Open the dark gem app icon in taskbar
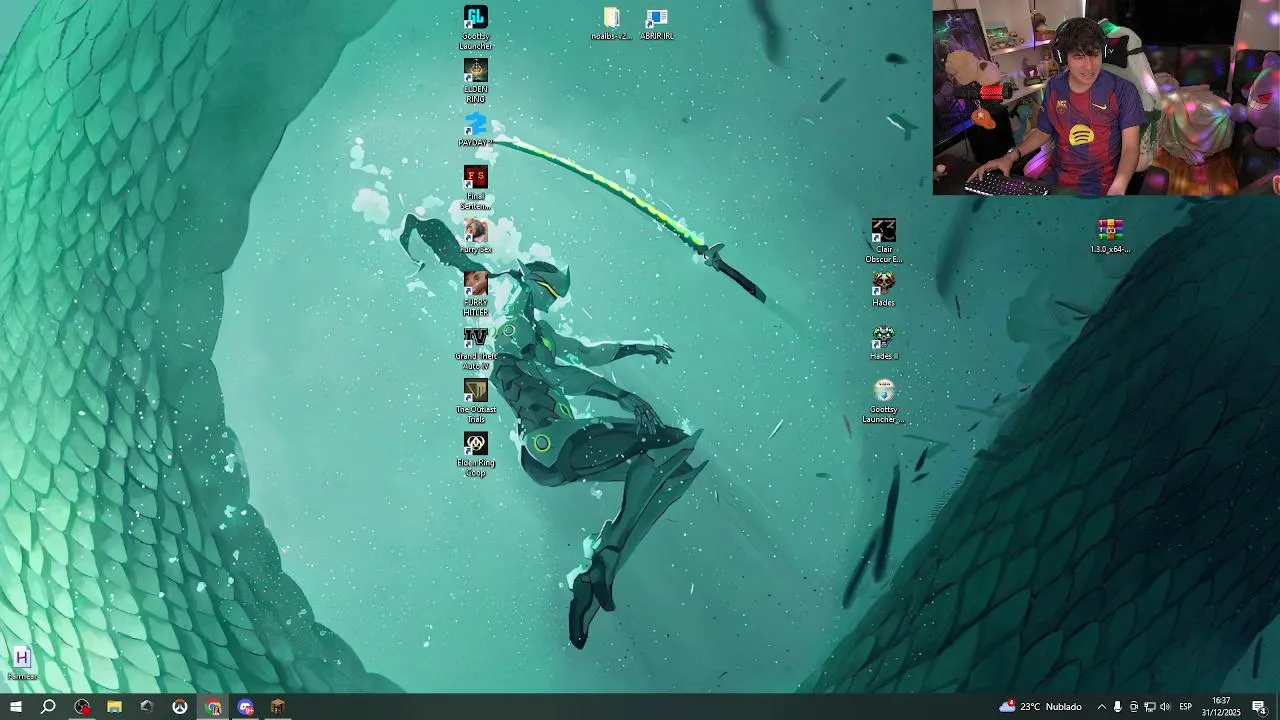 pos(147,707)
